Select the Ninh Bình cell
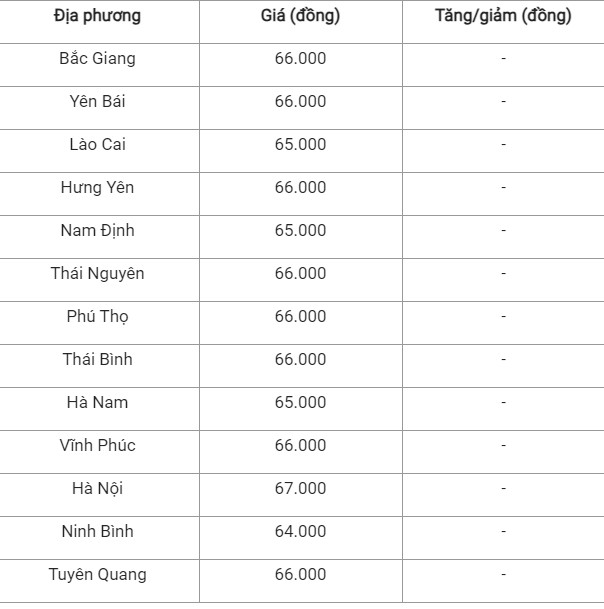The width and height of the screenshot is (604, 609). point(97,532)
